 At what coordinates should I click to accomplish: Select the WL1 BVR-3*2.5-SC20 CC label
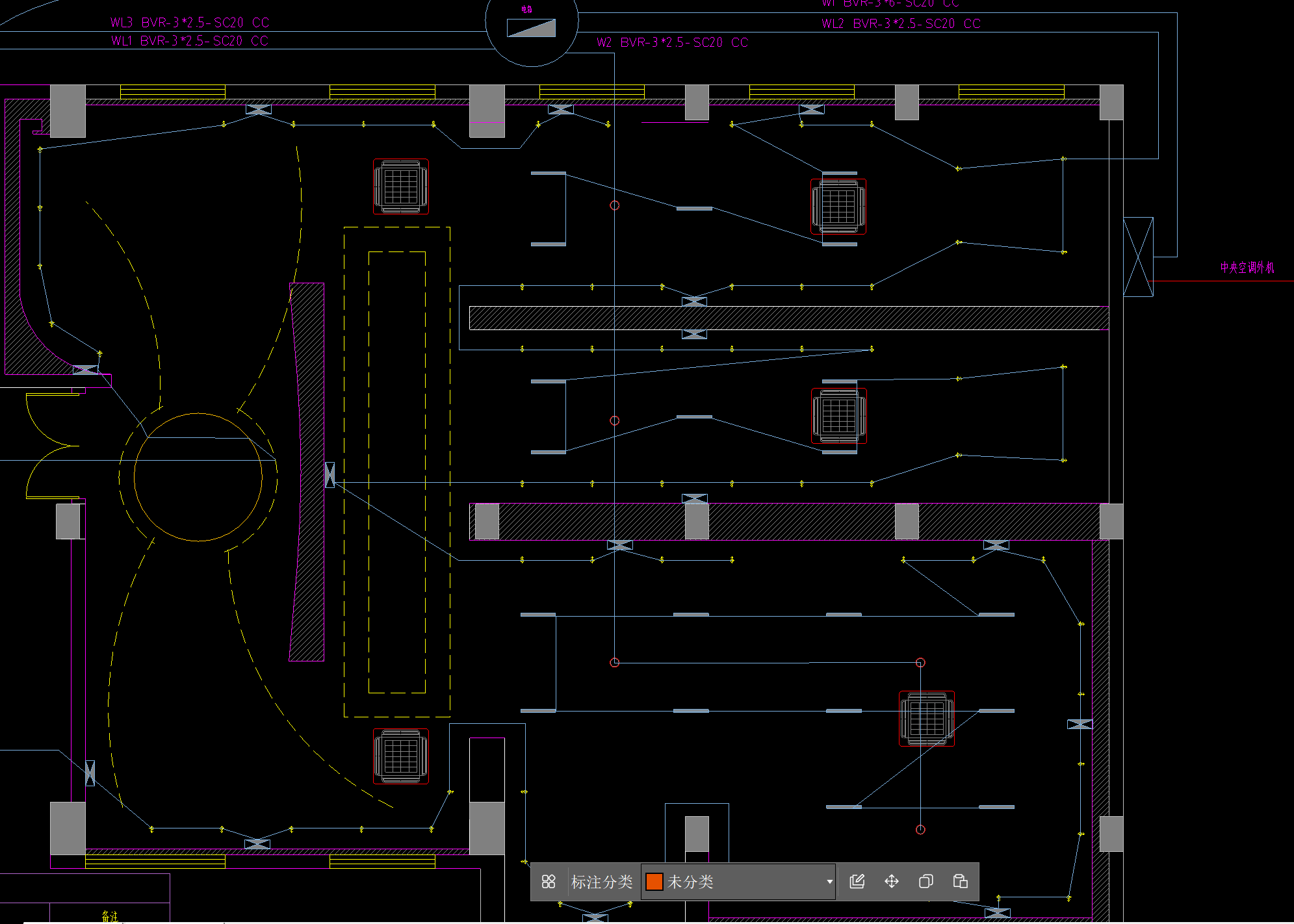[189, 41]
